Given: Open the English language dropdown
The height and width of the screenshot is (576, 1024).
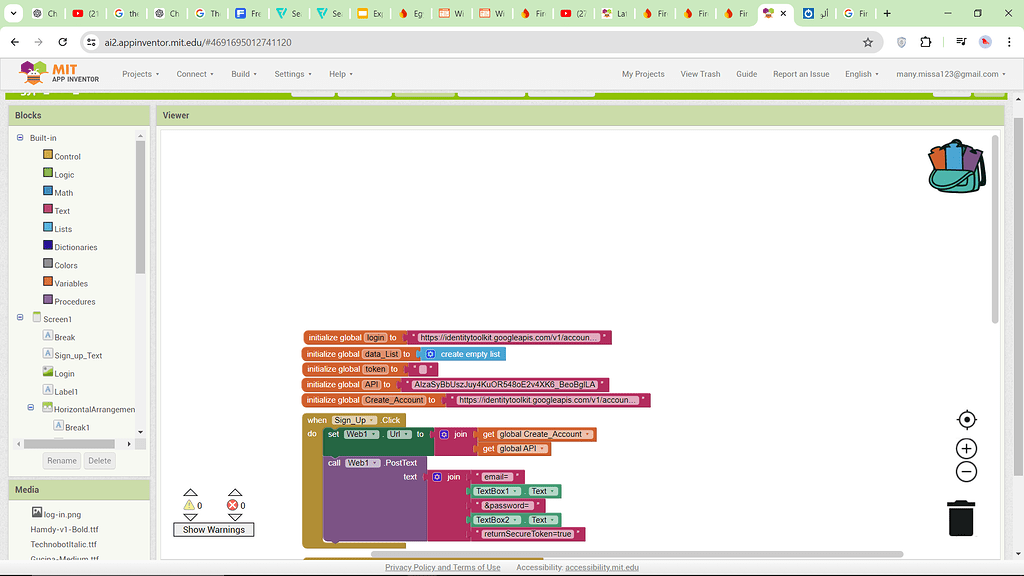Looking at the screenshot, I should click(862, 73).
